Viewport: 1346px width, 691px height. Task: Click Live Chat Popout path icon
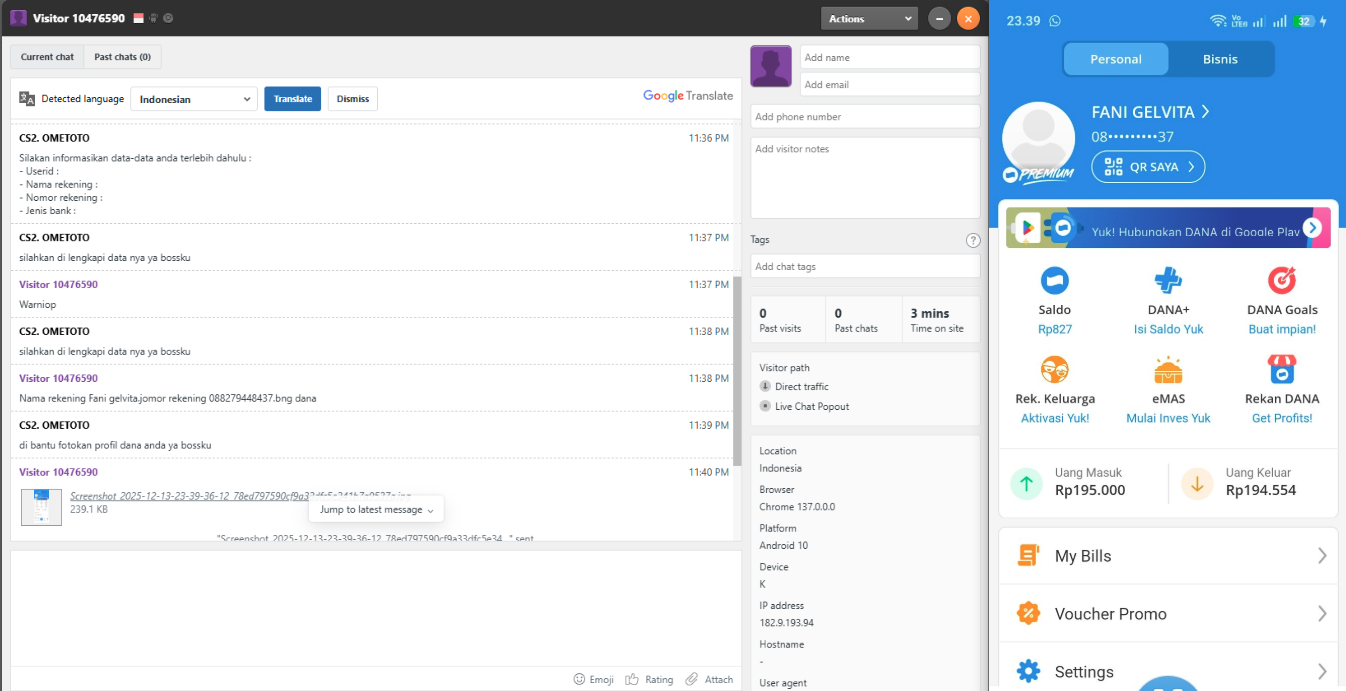pos(765,406)
